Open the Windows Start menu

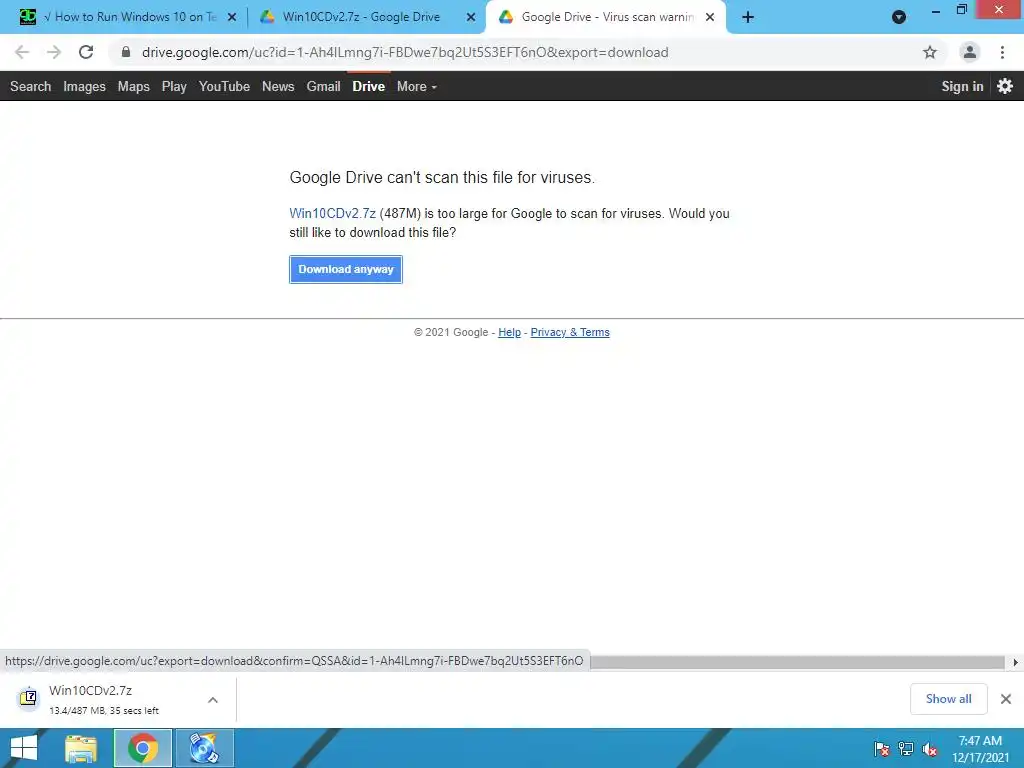24,748
